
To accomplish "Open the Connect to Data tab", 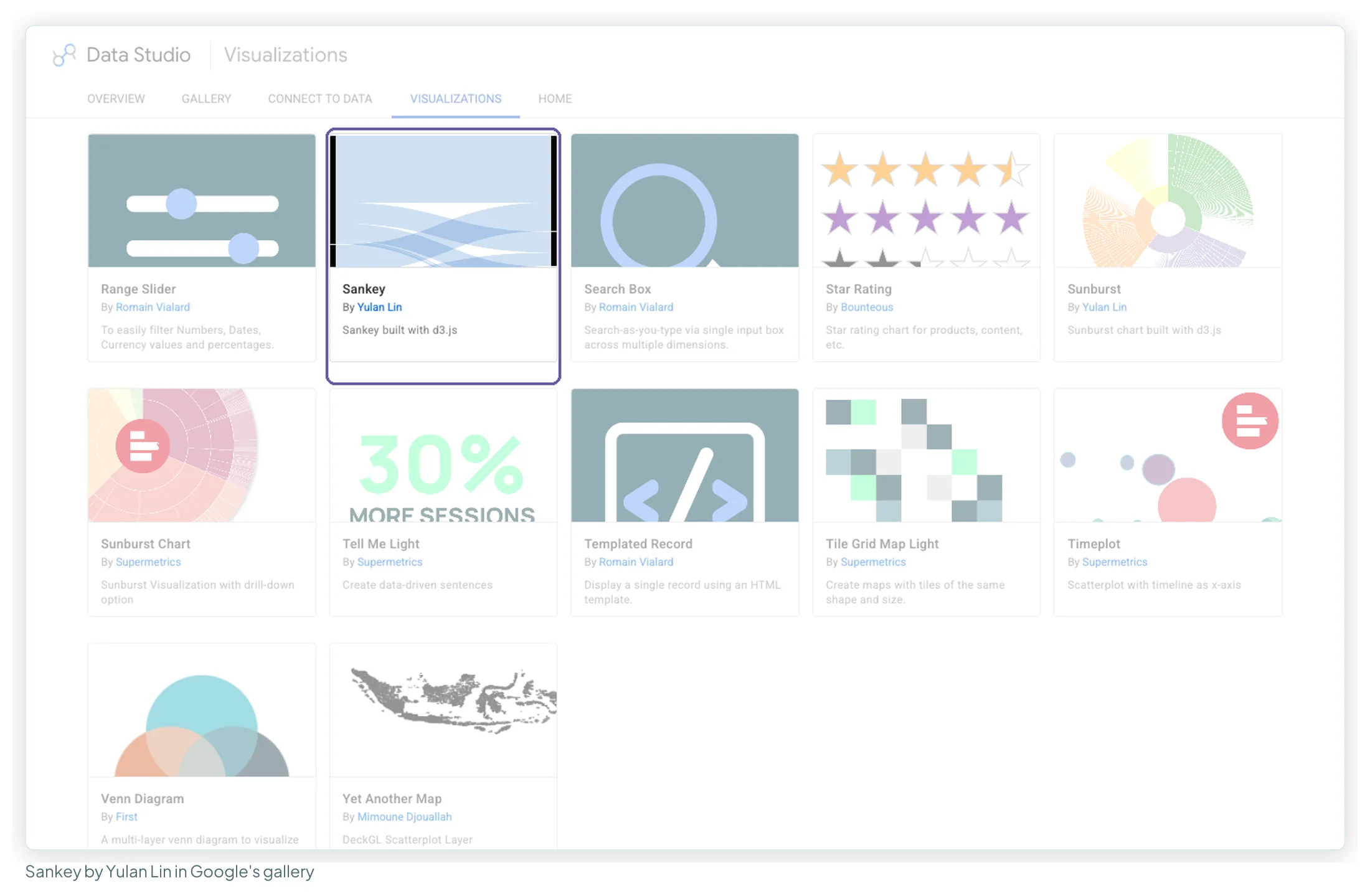I will click(x=320, y=98).
